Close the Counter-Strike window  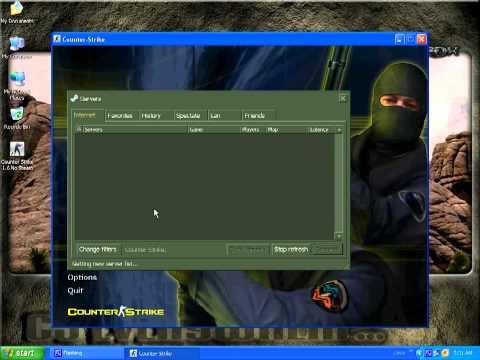pos(422,39)
